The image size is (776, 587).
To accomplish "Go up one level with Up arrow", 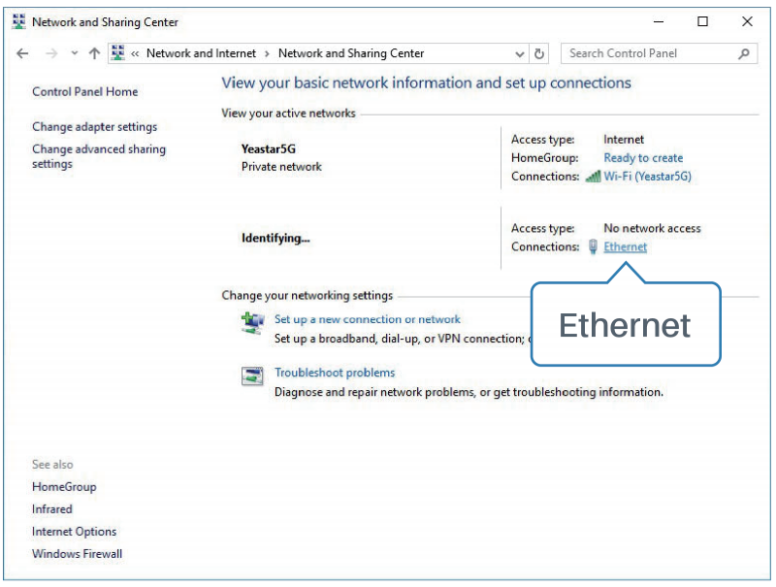I will (x=95, y=53).
